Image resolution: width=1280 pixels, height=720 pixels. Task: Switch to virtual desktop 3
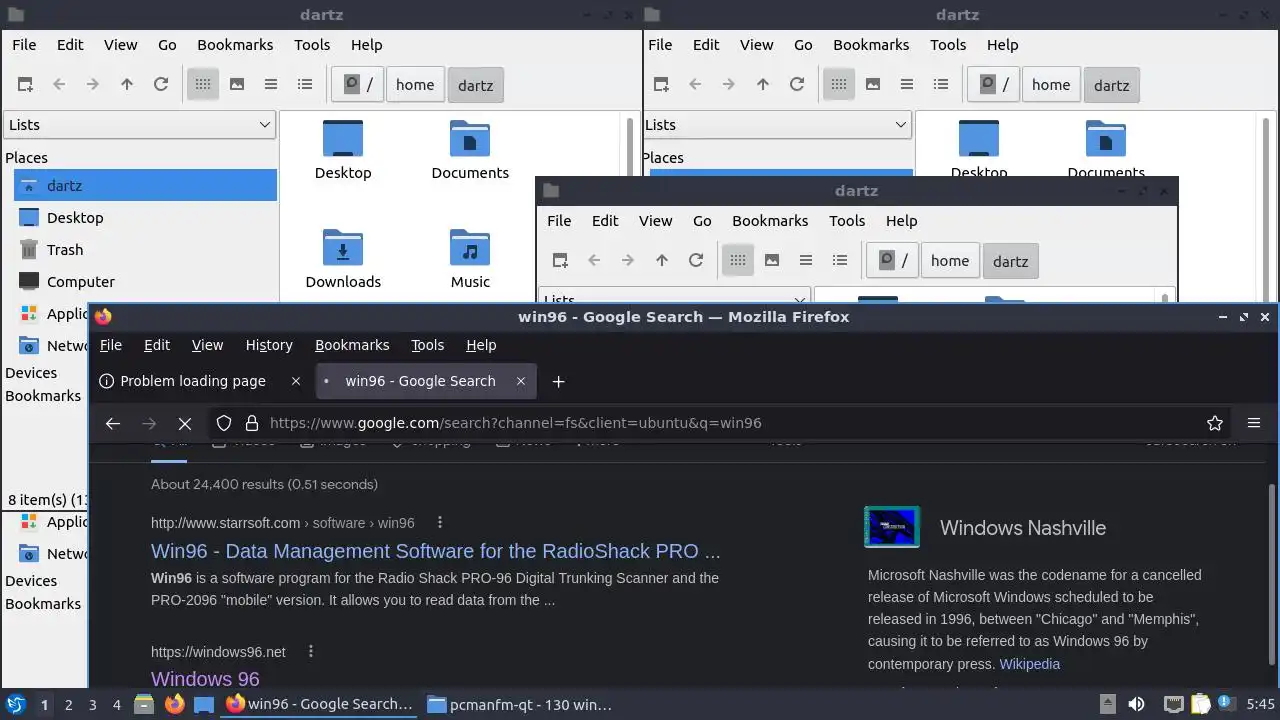[93, 705]
